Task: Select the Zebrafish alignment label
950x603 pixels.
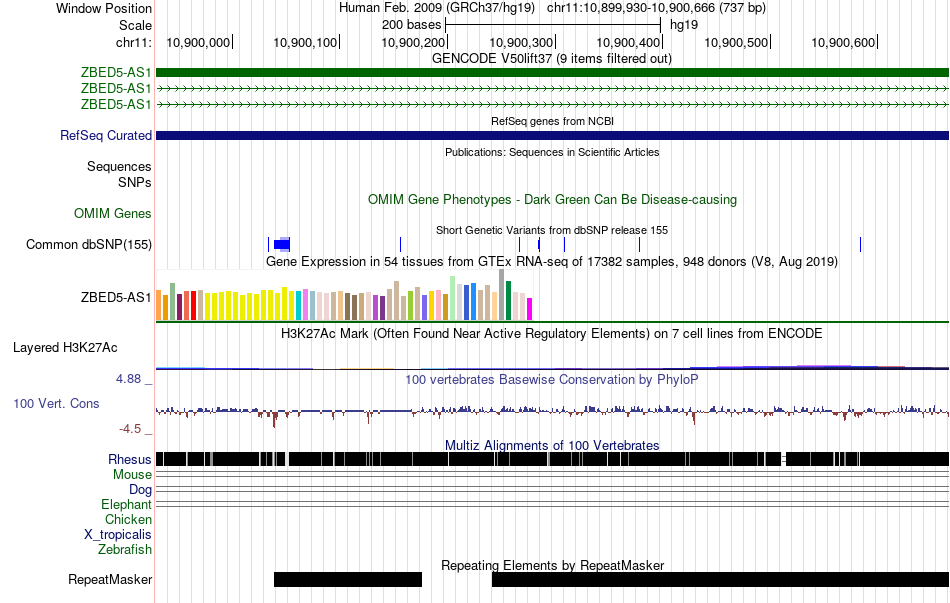Action: coord(125,550)
